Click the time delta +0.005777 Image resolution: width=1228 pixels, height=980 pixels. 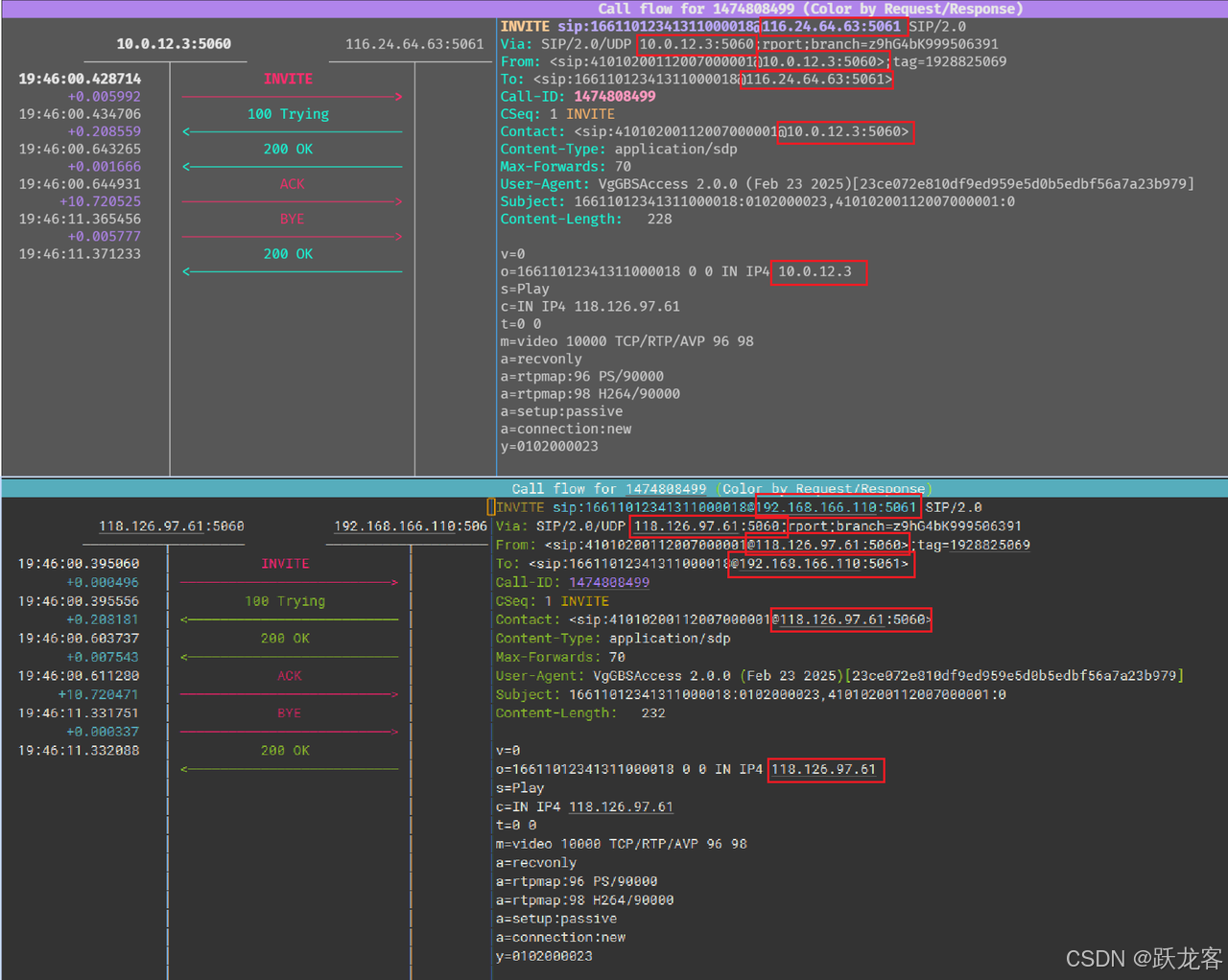(104, 237)
